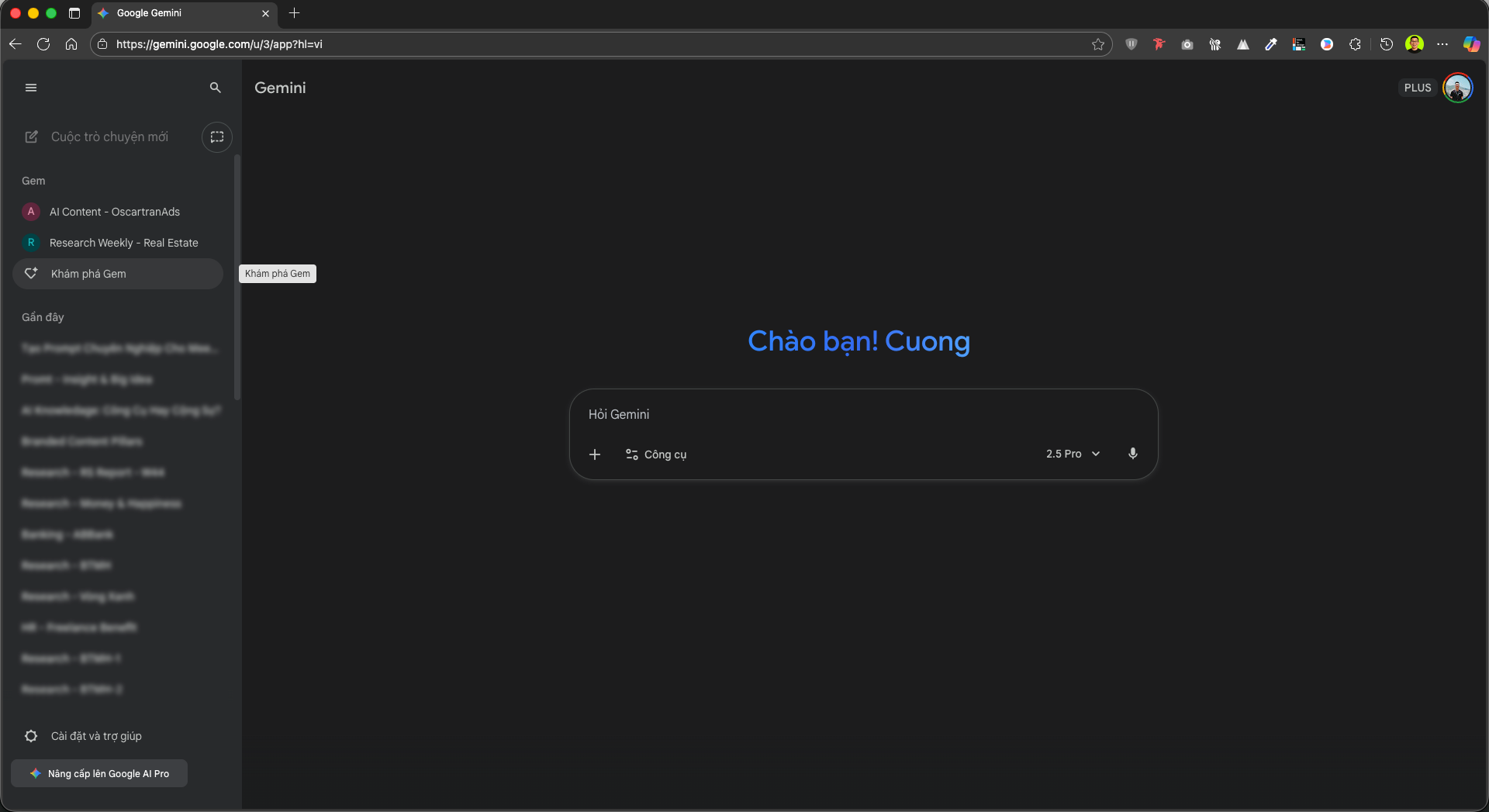Open Research Weekly - Real Estate gem
Viewport: 1489px width, 812px height.
(x=123, y=243)
